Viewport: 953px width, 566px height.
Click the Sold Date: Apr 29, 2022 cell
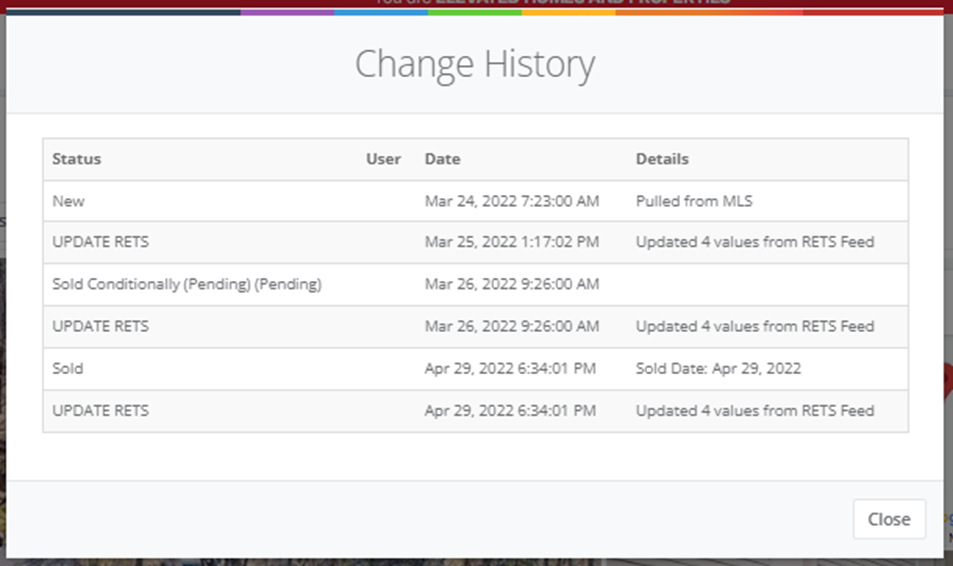click(718, 368)
